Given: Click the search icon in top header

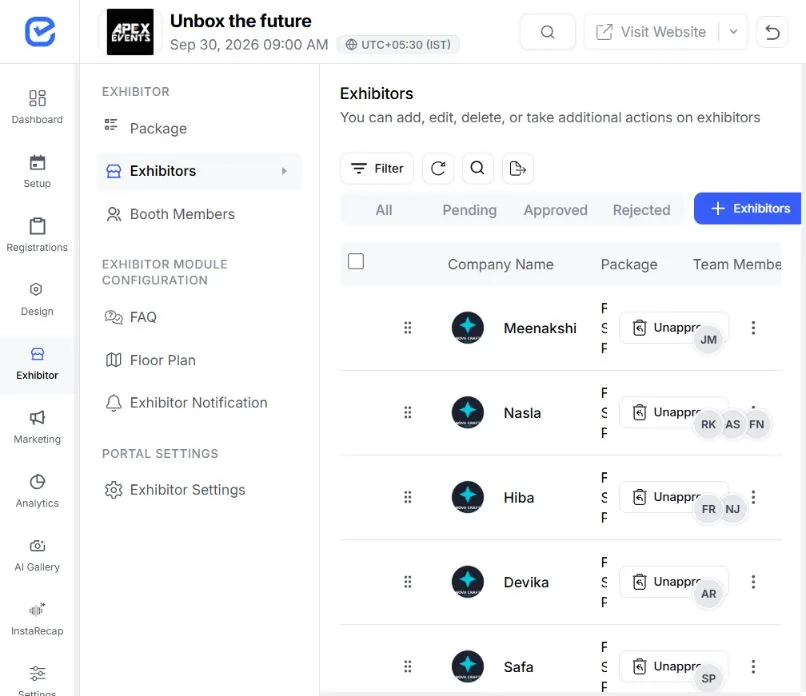Looking at the screenshot, I should 547,32.
